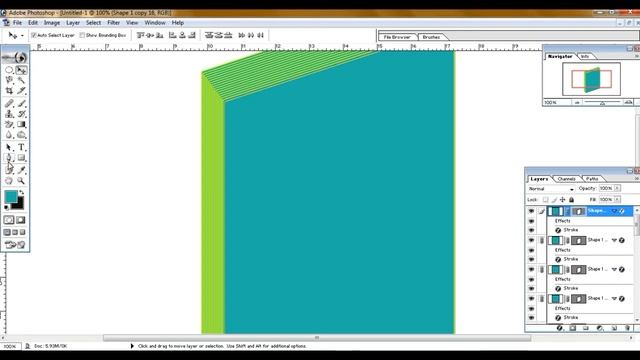
Task: Open the Normal blending mode dropdown
Action: [x=551, y=189]
